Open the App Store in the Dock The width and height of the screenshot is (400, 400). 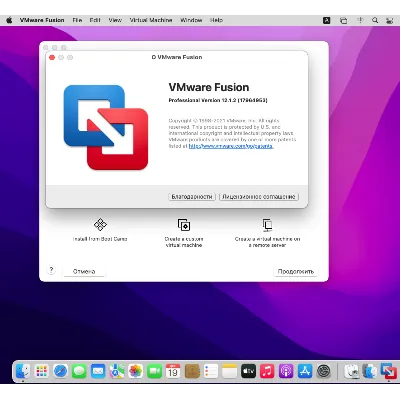click(305, 371)
